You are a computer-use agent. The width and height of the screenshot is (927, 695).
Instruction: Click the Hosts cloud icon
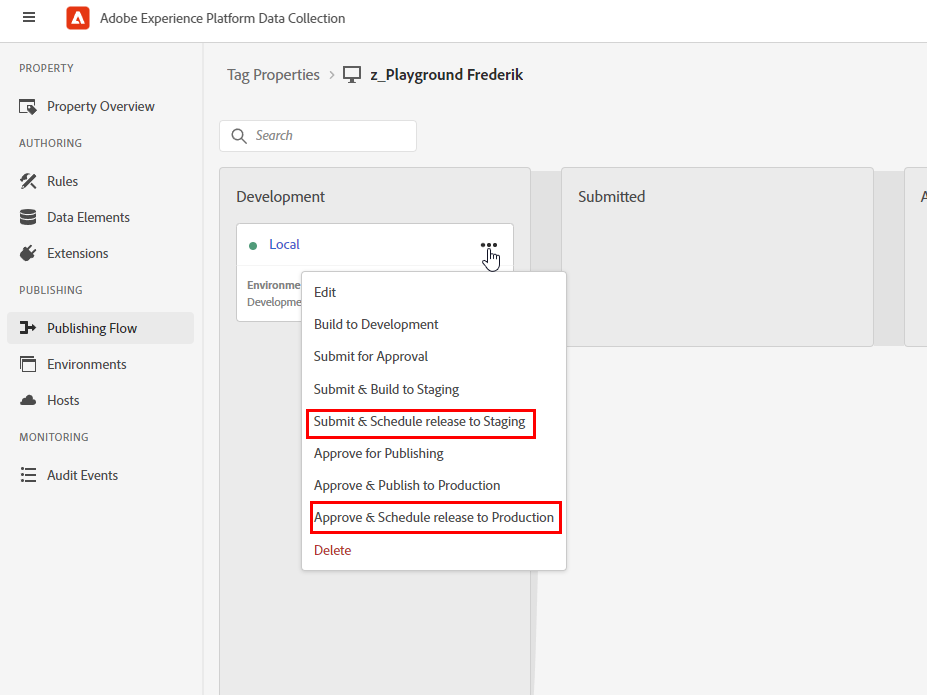click(x=28, y=400)
